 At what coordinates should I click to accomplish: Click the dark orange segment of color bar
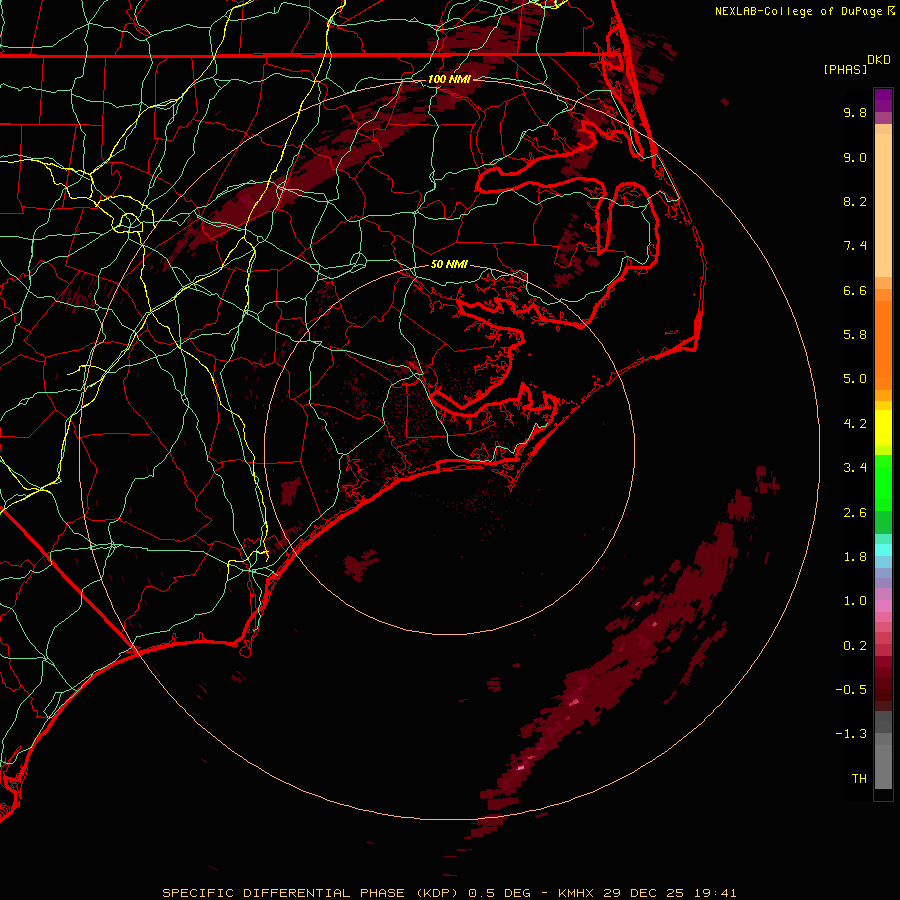pos(883,345)
